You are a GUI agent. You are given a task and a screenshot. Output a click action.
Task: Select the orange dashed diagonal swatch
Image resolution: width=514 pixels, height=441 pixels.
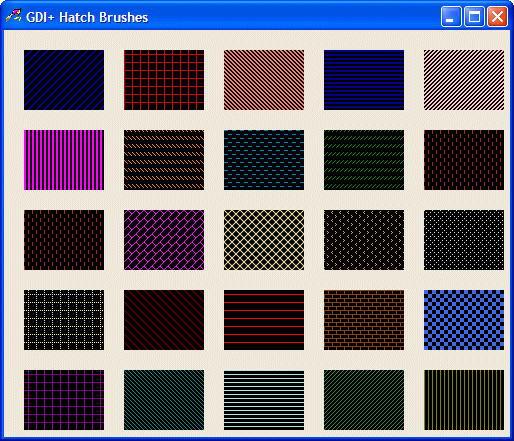tap(164, 160)
